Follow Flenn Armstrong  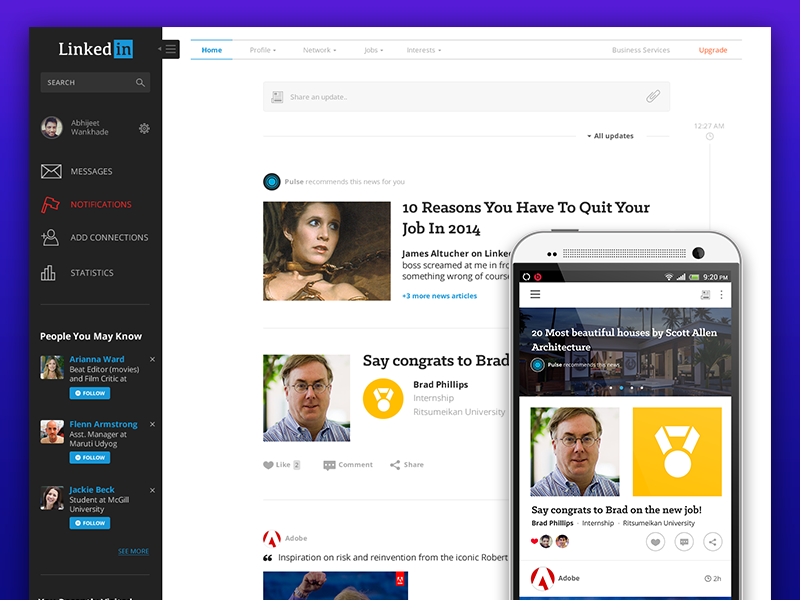click(x=90, y=458)
